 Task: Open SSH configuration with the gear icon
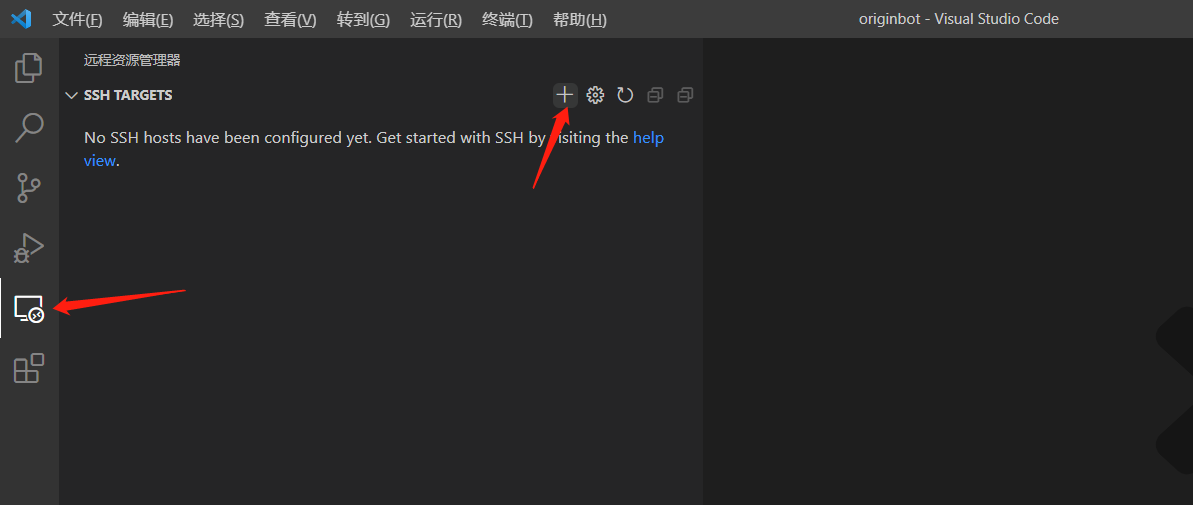(x=595, y=95)
